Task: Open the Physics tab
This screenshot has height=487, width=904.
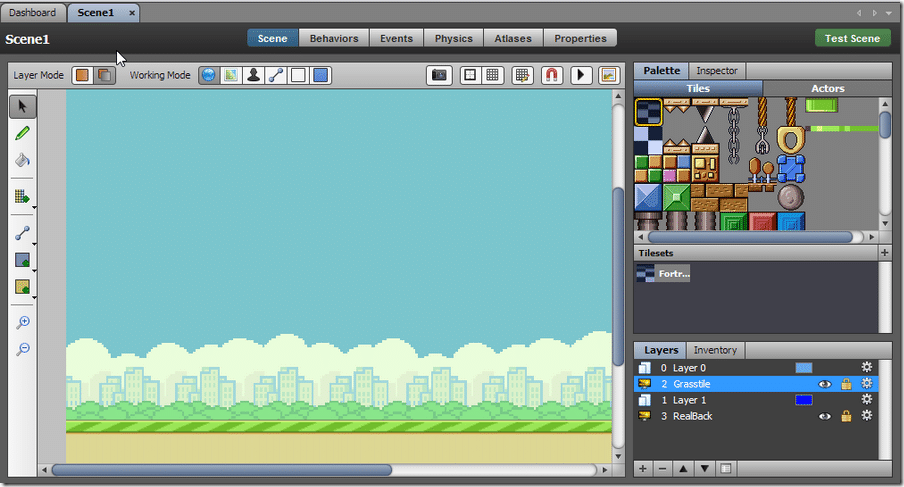Action: point(454,39)
